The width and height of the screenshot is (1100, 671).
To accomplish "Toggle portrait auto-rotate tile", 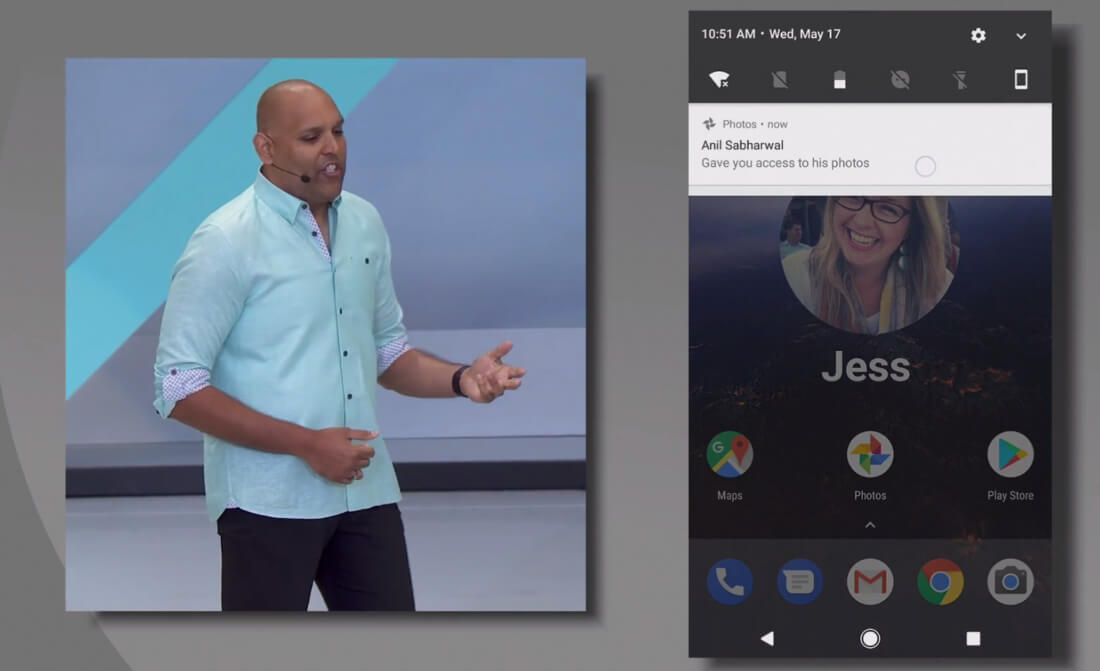I will [1021, 79].
